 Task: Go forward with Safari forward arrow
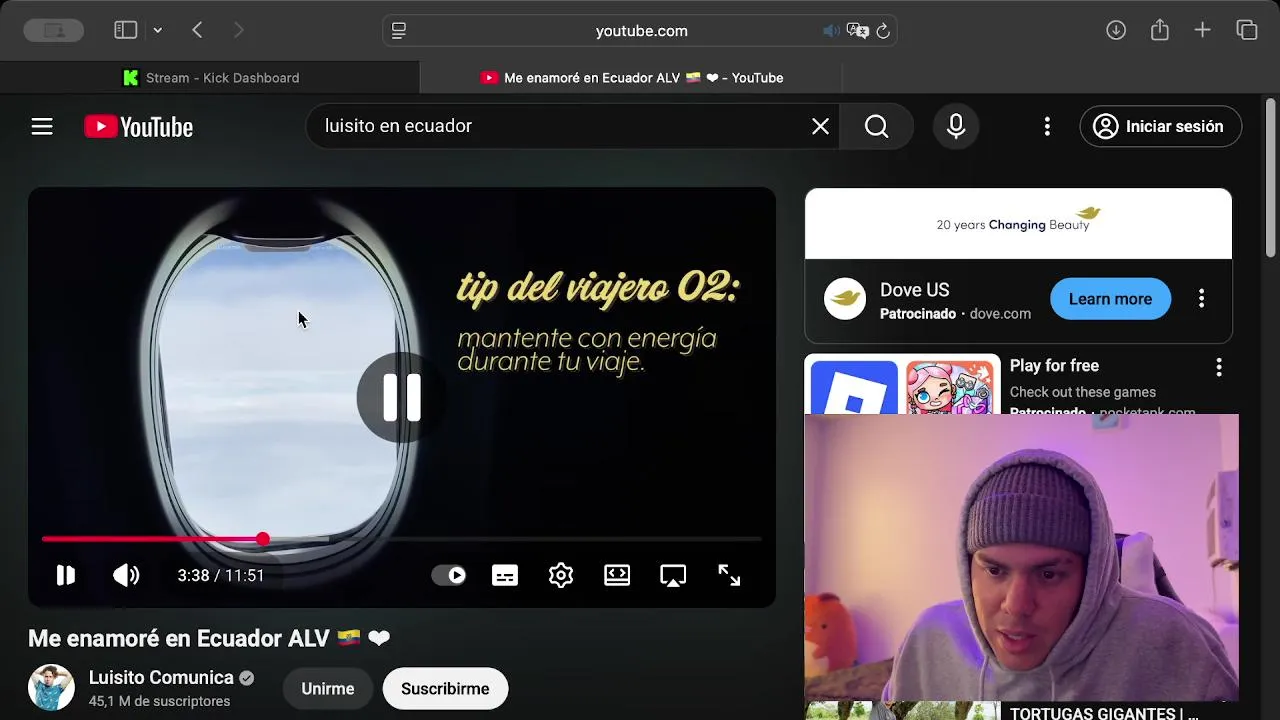click(x=238, y=30)
